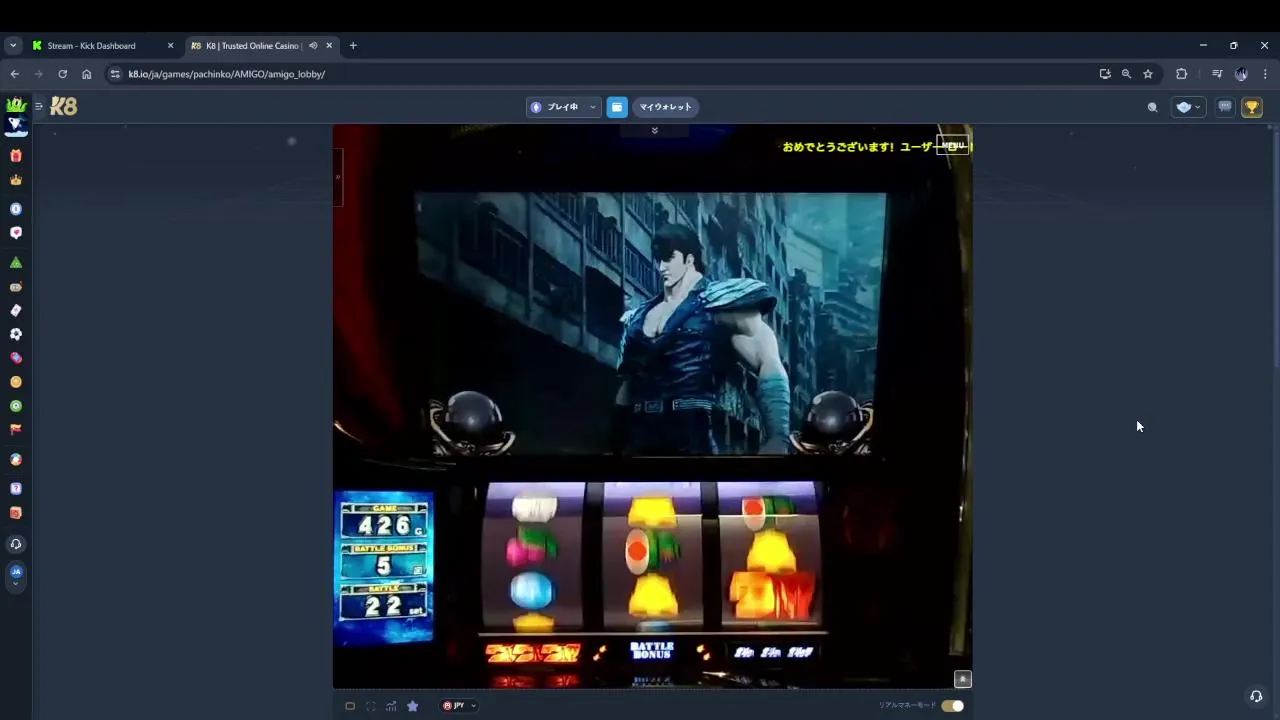Image resolution: width=1280 pixels, height=720 pixels.
Task: Click the game video display
Action: (x=651, y=323)
